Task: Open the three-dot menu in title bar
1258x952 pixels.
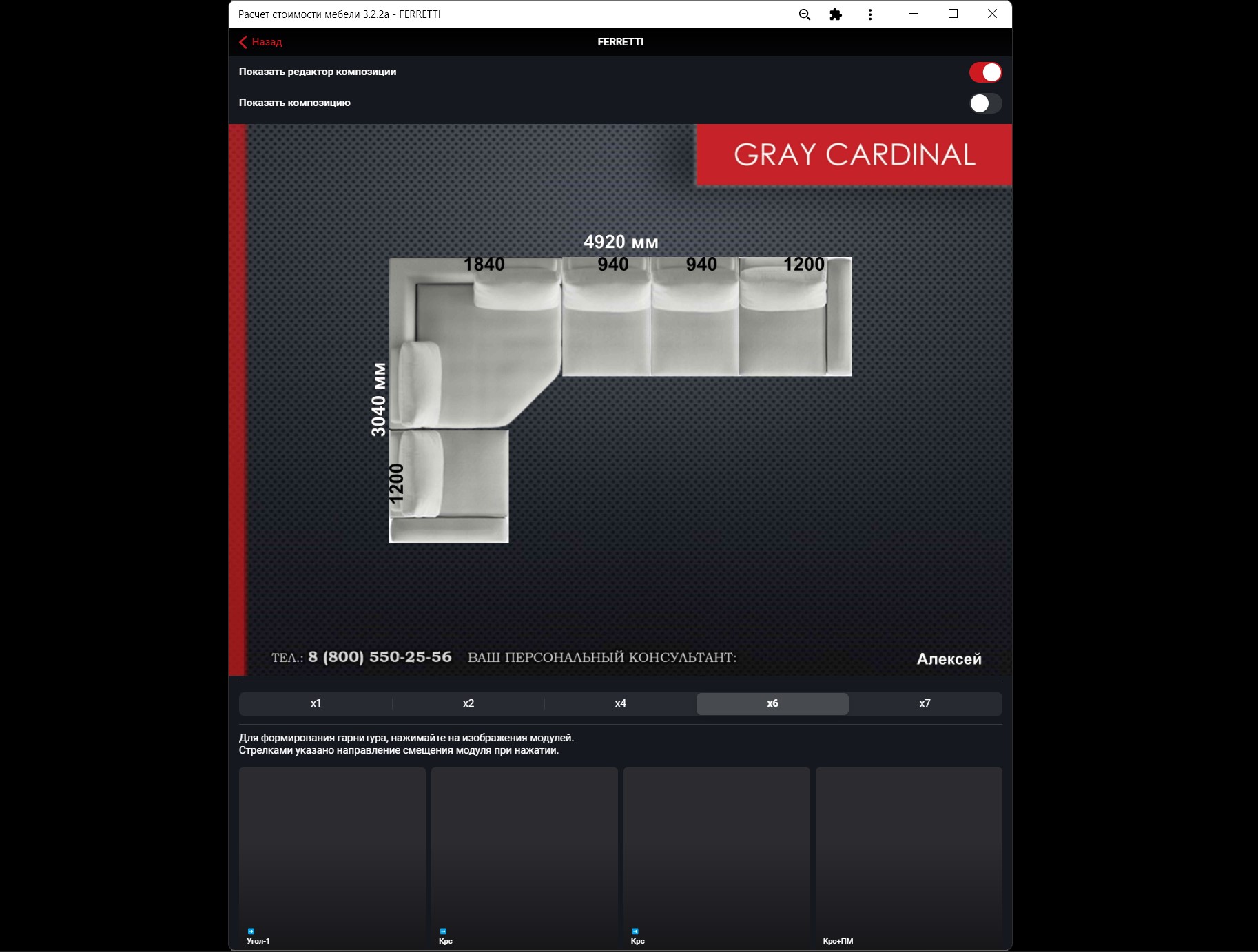Action: coord(870,14)
